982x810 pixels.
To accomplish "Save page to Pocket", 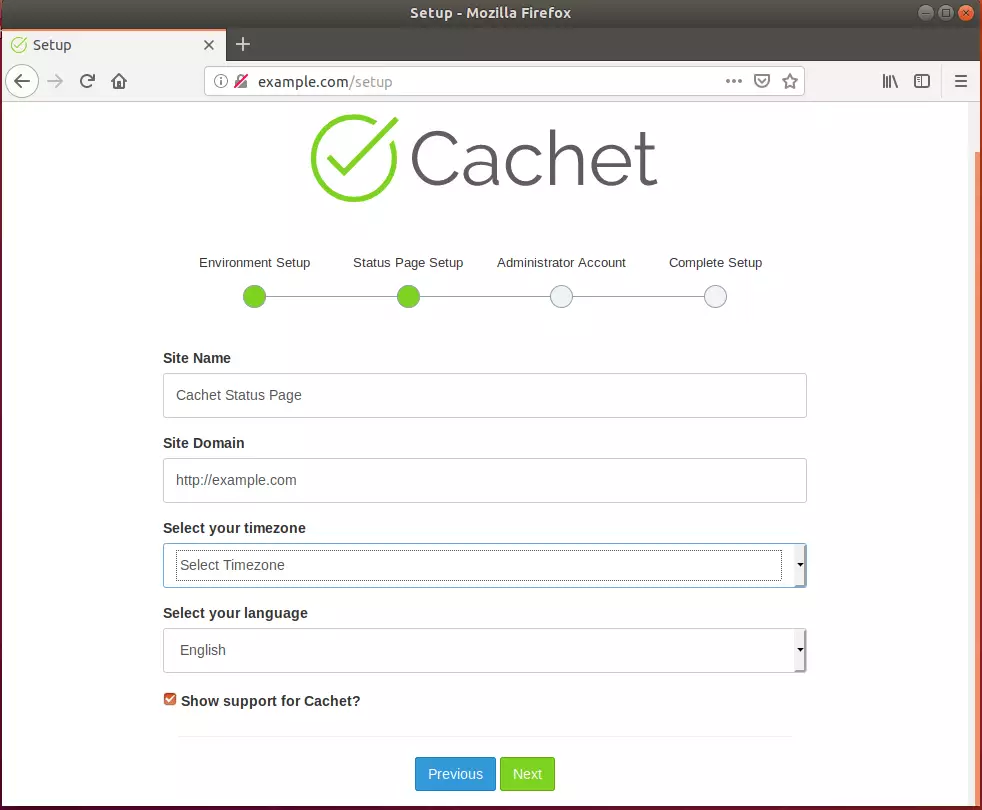I will click(x=762, y=81).
